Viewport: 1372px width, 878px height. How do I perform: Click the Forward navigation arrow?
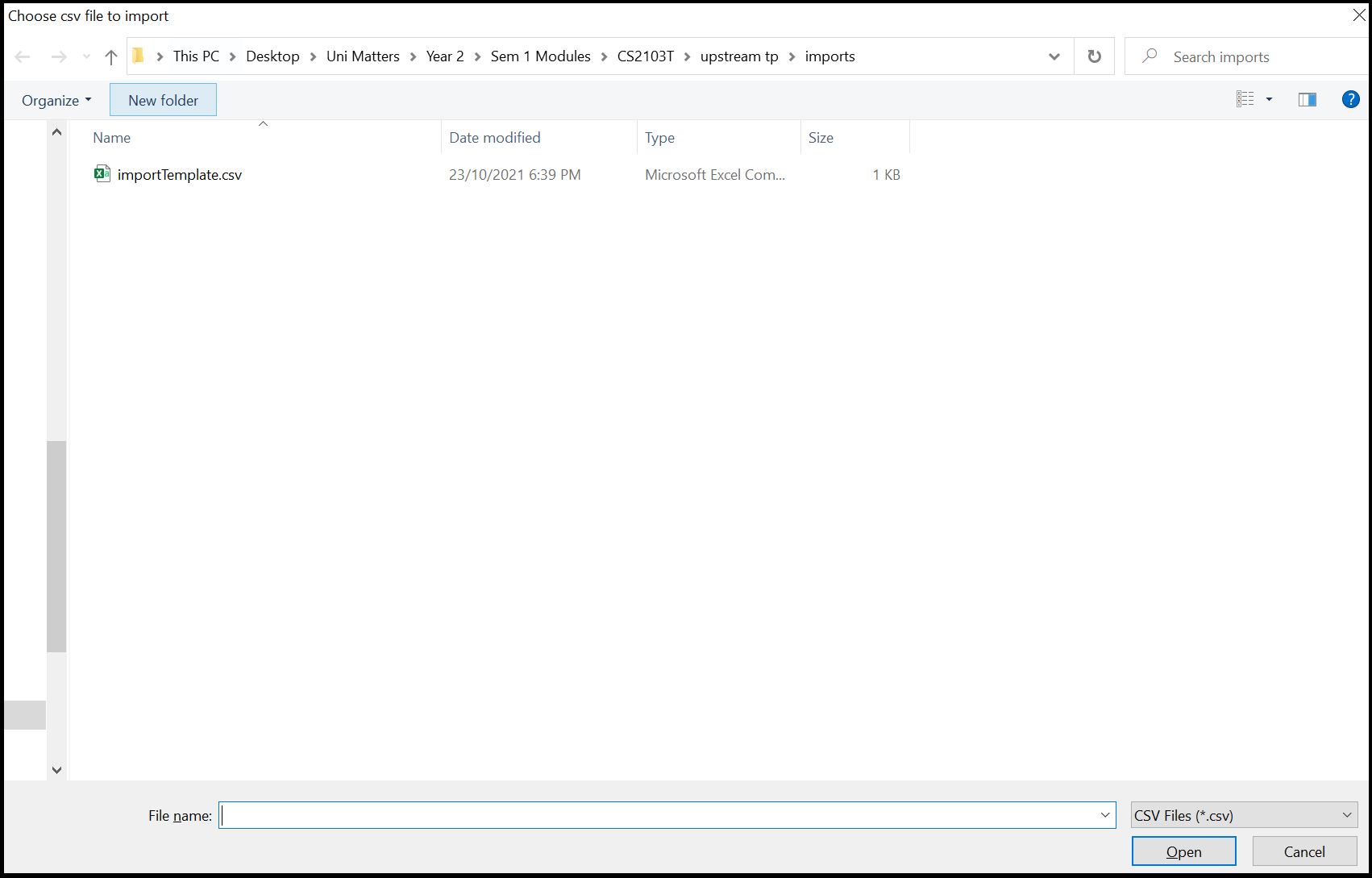tap(59, 56)
